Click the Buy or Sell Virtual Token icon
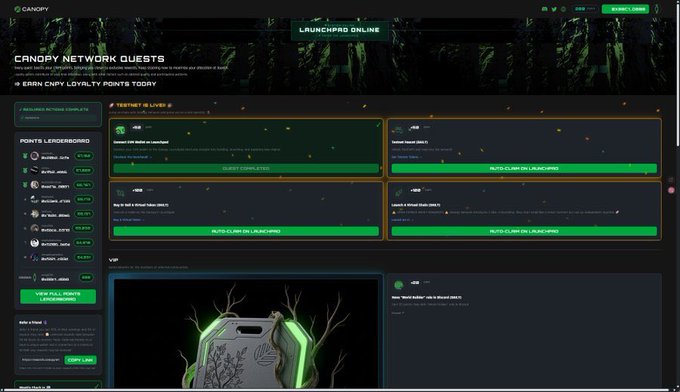 [x=120, y=193]
